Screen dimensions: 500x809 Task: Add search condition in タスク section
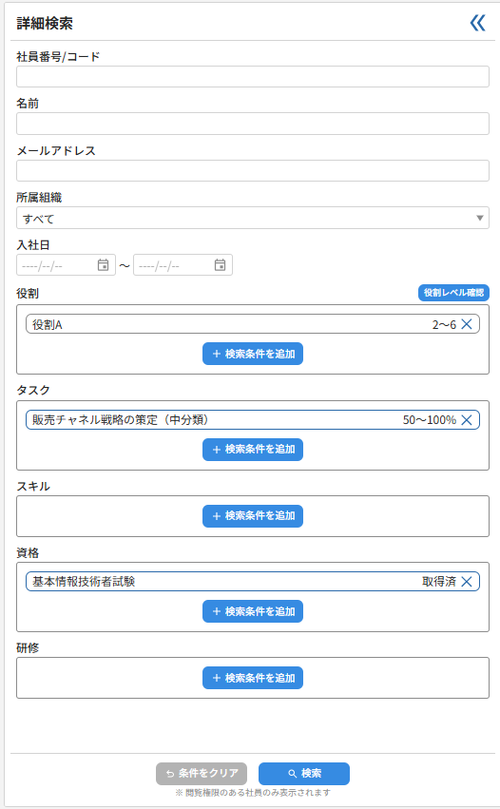click(253, 449)
